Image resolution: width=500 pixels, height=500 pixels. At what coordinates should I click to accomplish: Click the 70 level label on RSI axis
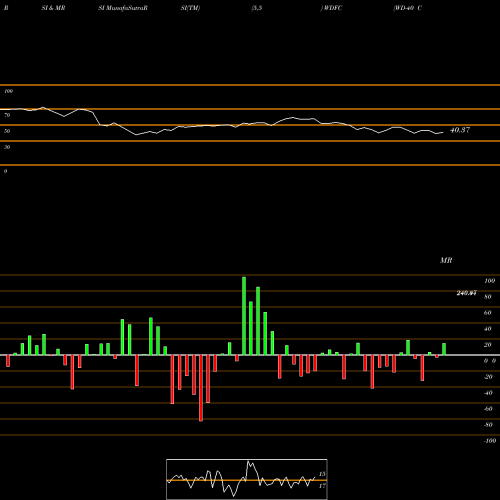[x=7, y=115]
